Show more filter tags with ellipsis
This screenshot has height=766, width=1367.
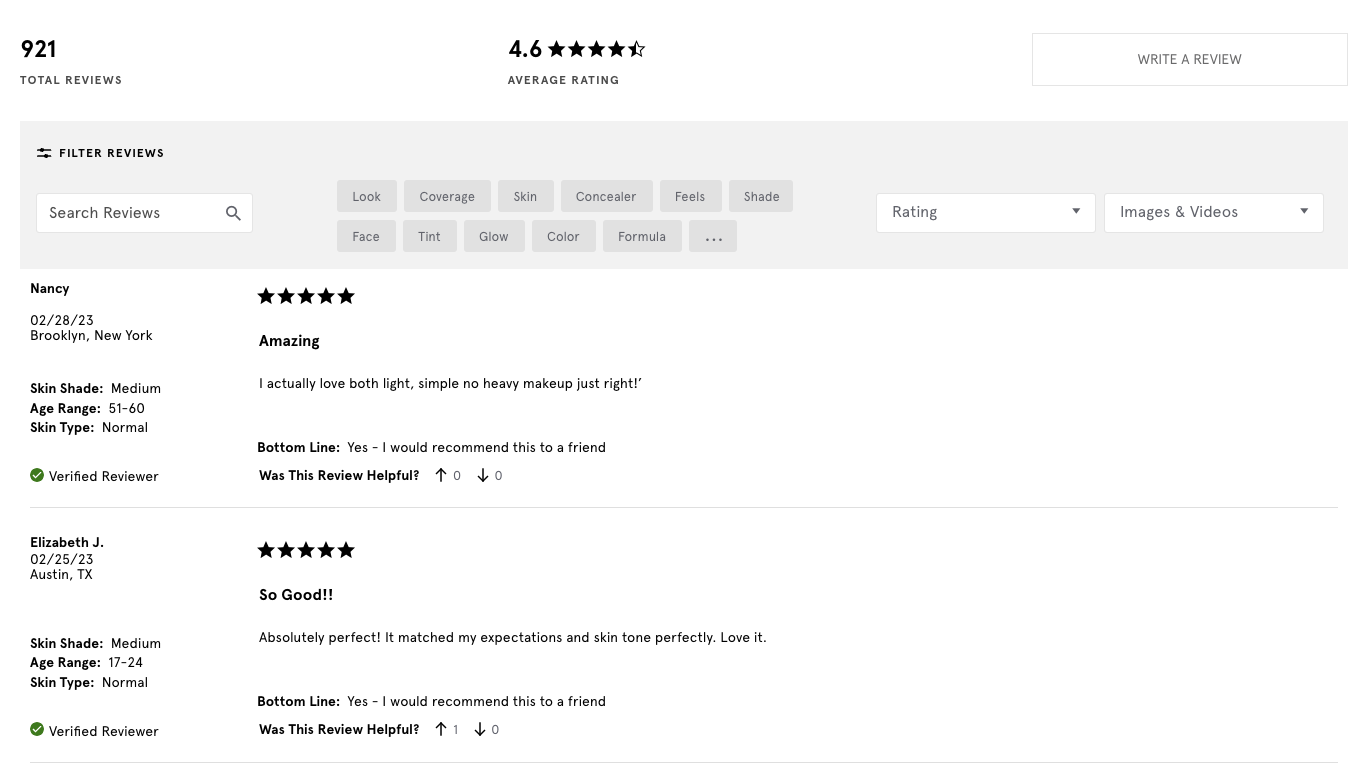[713, 237]
